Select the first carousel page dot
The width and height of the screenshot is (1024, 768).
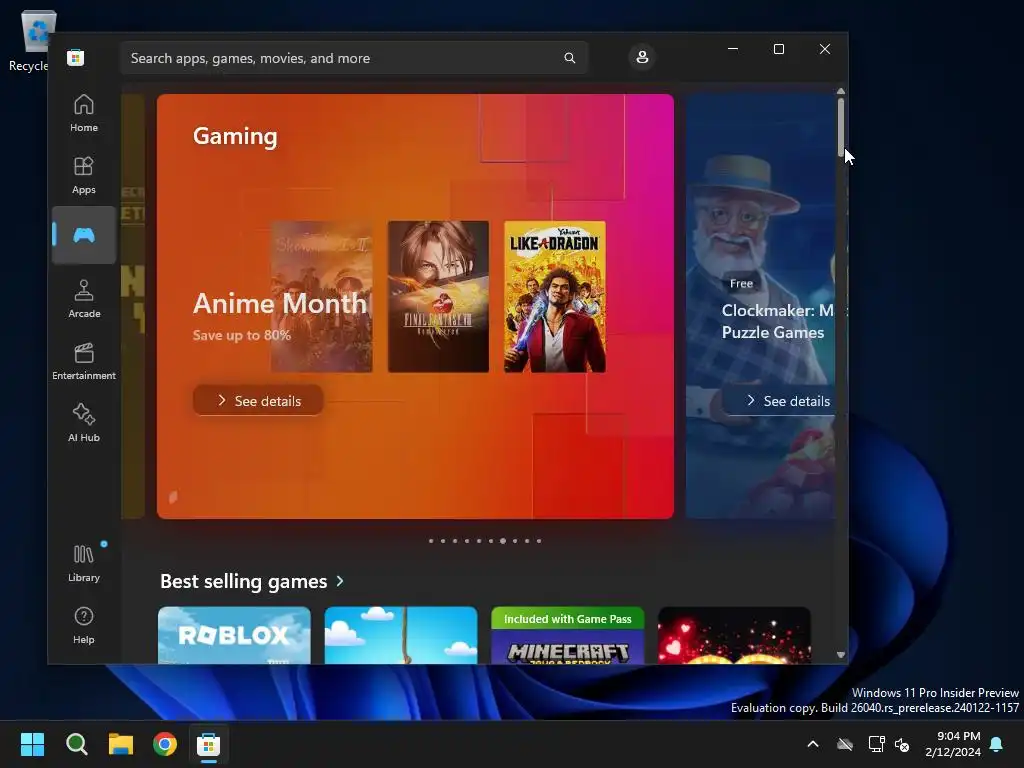pos(431,541)
